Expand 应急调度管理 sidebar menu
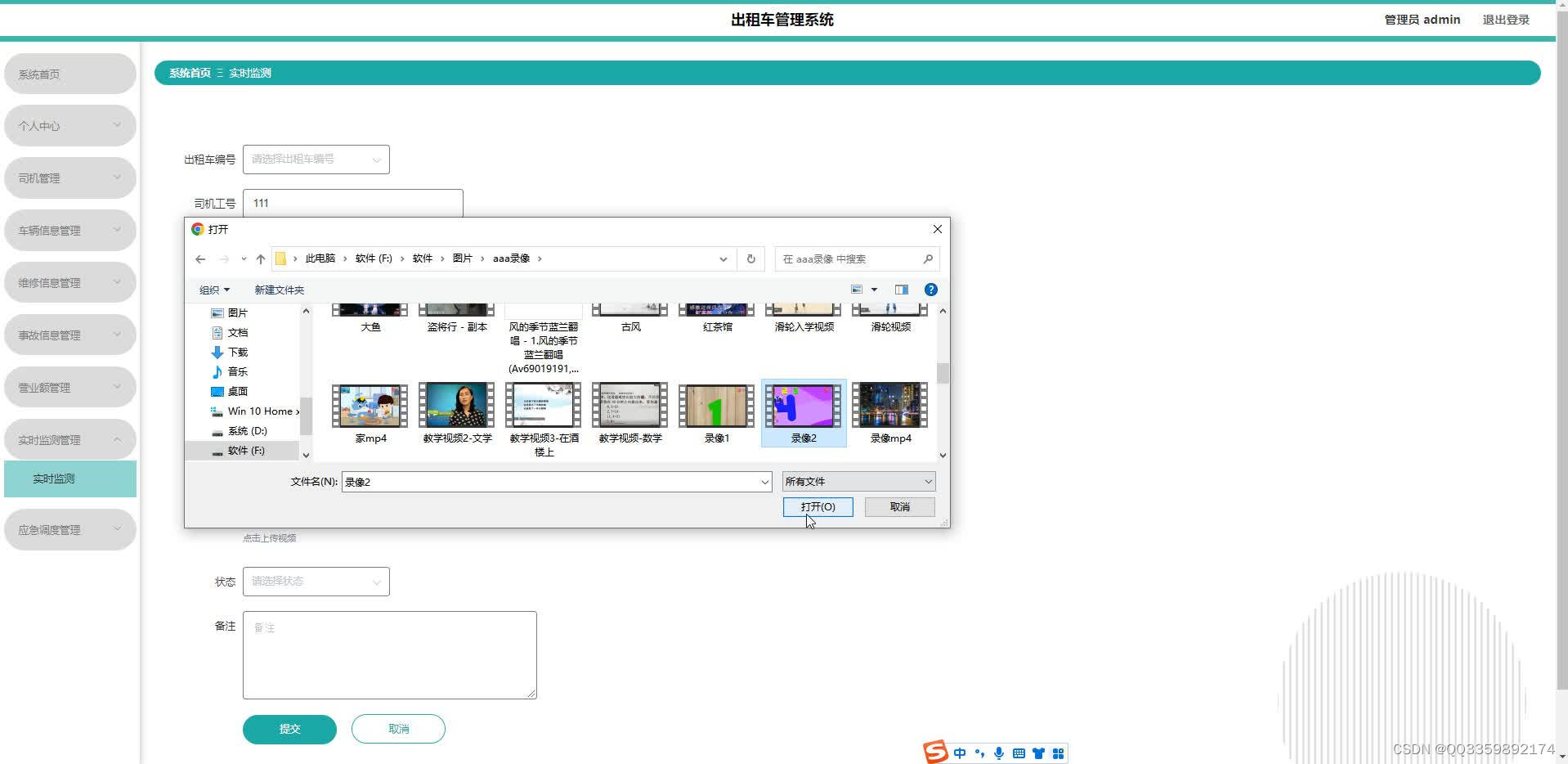 click(x=70, y=529)
